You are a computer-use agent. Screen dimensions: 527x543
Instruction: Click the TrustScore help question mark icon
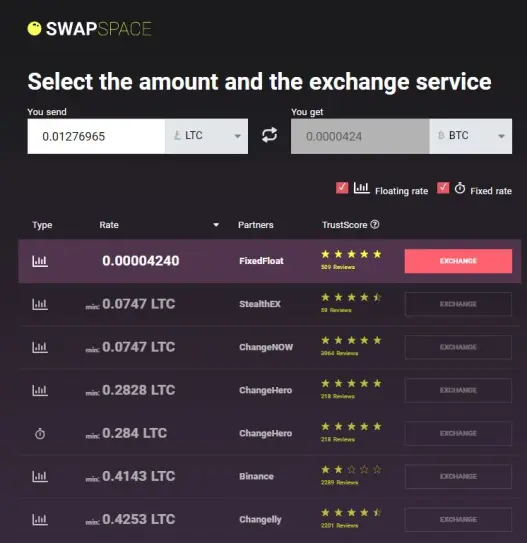[375, 224]
